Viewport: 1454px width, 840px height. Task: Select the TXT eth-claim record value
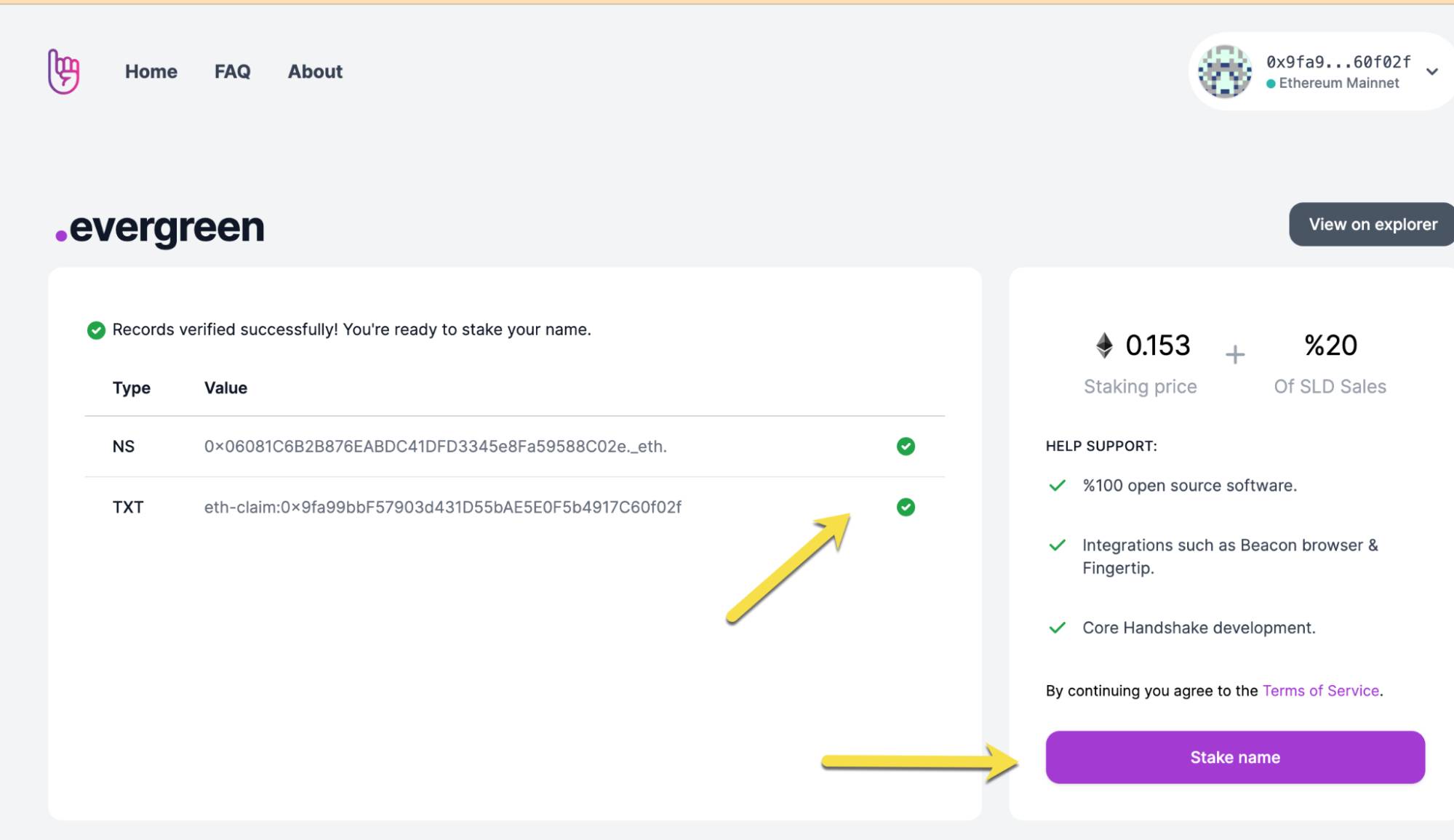click(x=442, y=507)
